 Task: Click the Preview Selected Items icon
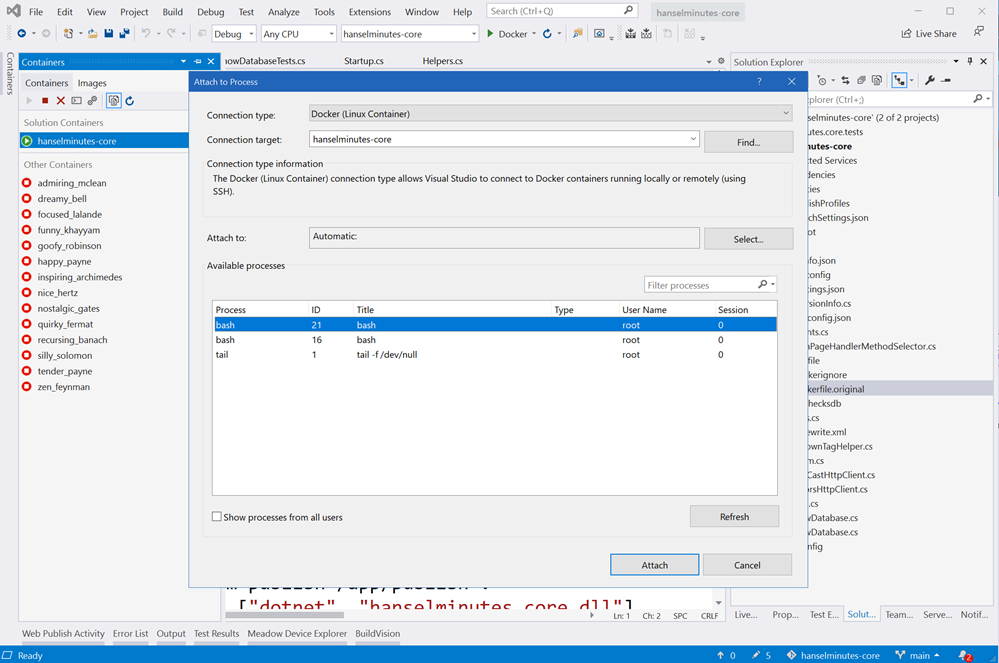pyautogui.click(x=946, y=80)
